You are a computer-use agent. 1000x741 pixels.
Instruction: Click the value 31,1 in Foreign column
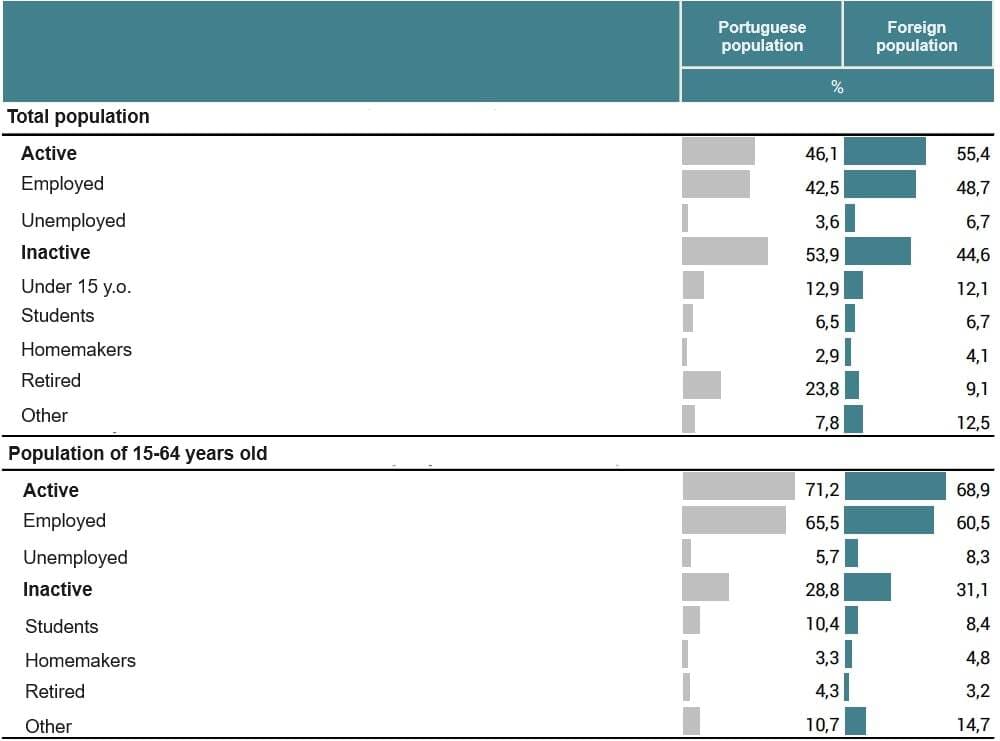pyautogui.click(x=973, y=590)
